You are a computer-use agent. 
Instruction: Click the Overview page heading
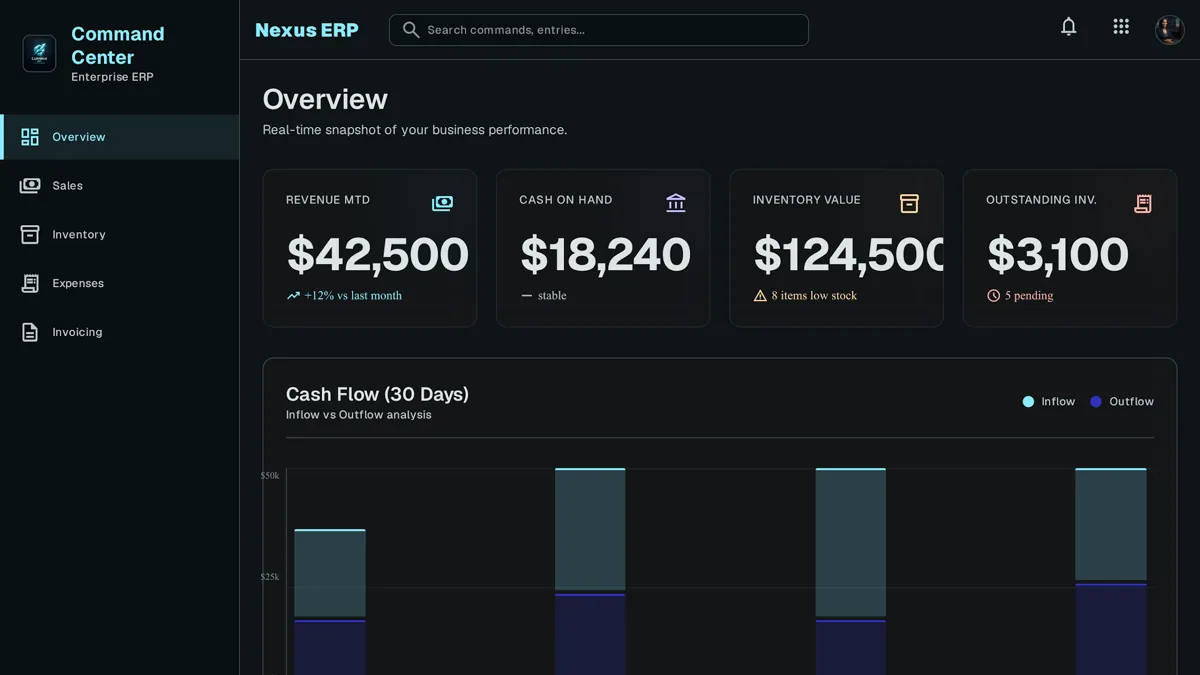pos(325,99)
